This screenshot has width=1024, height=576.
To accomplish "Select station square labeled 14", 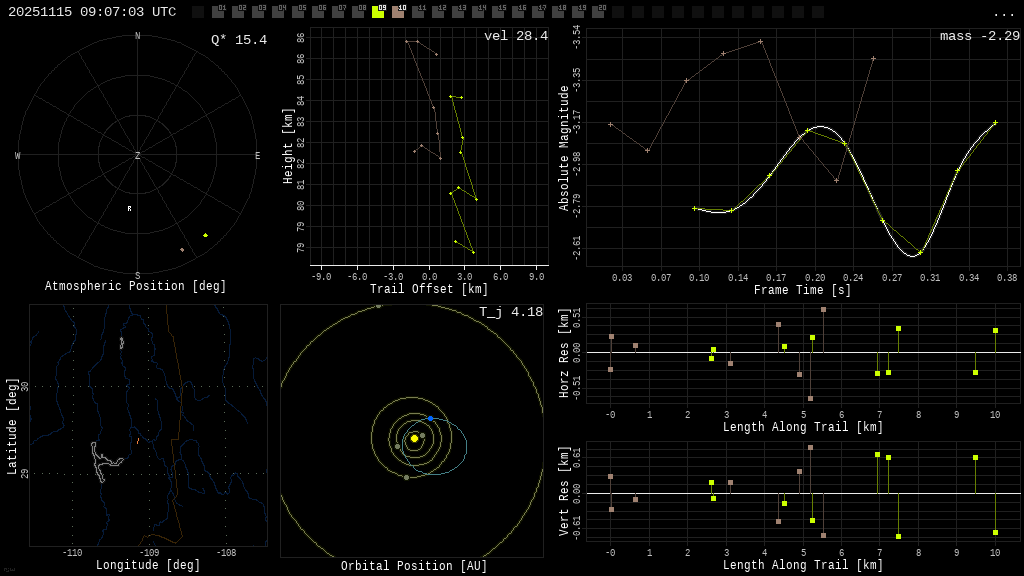I will point(478,12).
